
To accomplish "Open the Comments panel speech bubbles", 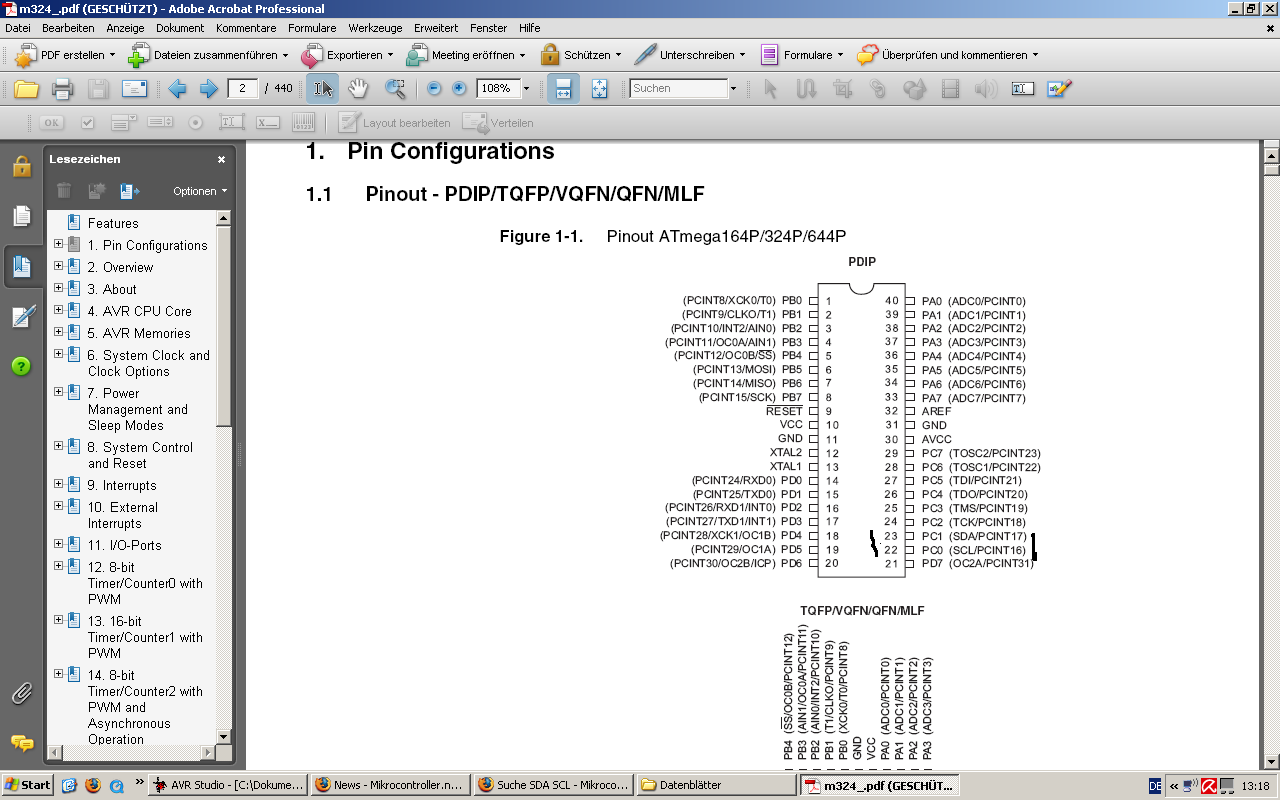I will tap(21, 743).
